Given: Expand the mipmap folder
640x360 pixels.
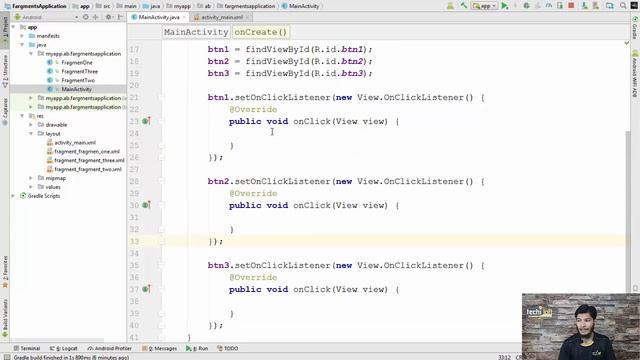Looking at the screenshot, I should point(31,178).
